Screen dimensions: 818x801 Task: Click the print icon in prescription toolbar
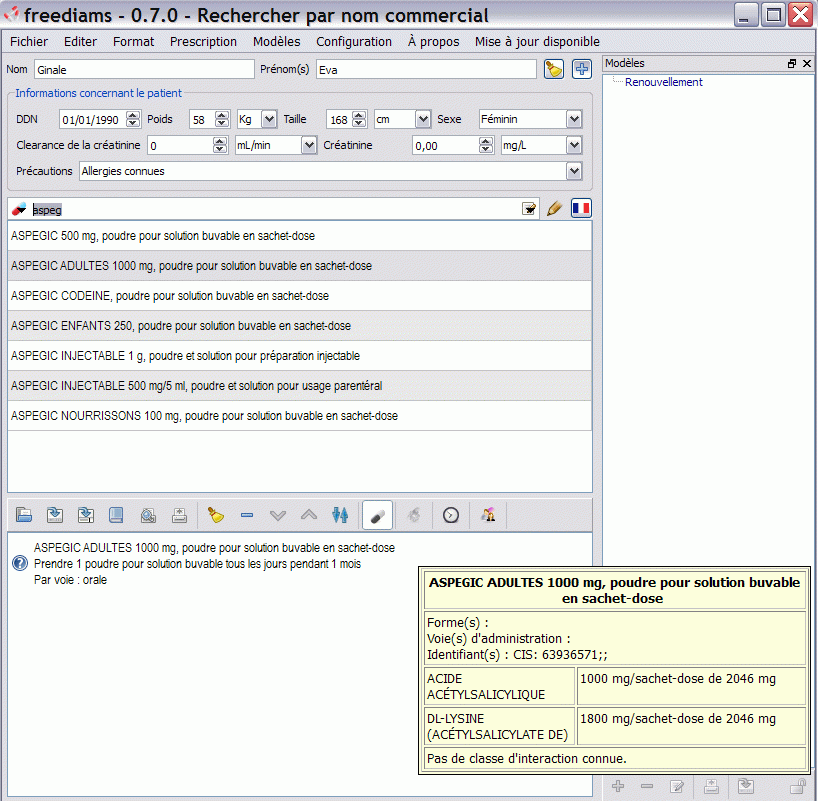[179, 515]
